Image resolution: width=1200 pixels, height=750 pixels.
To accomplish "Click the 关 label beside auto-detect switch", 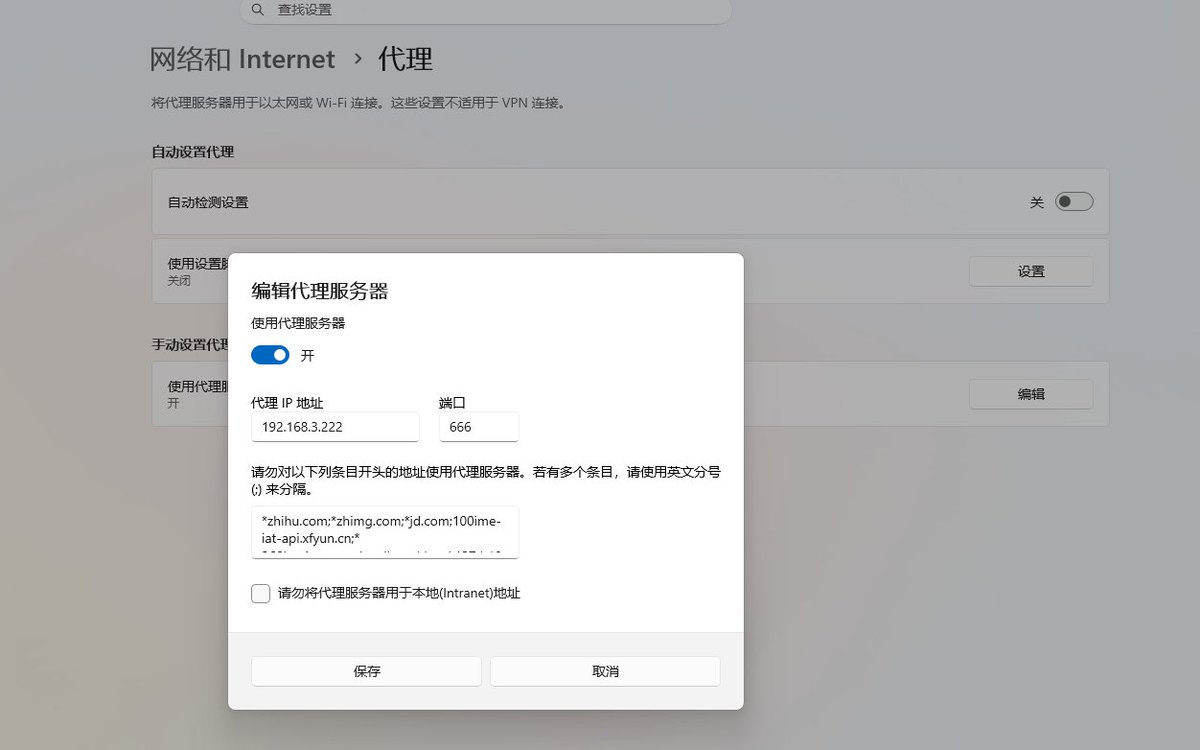I will (1037, 202).
